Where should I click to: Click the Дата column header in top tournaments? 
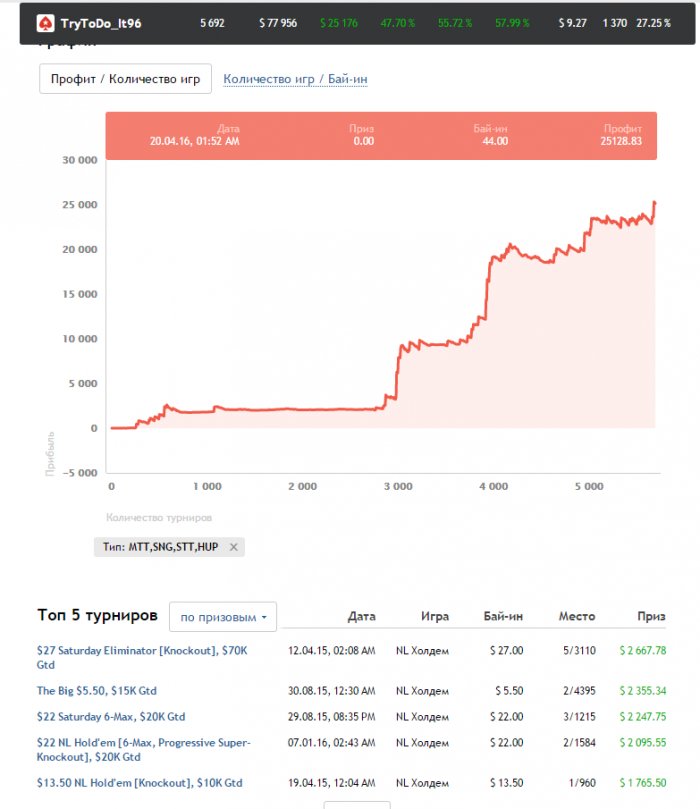coord(361,616)
